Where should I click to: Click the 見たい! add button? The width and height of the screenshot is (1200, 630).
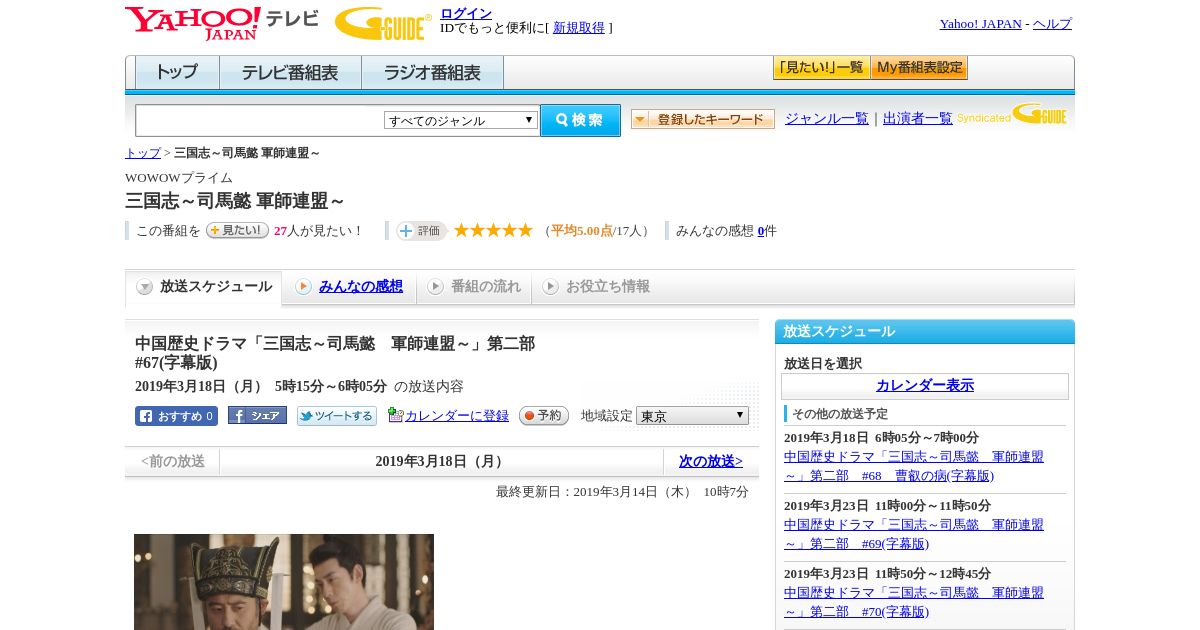coord(237,230)
